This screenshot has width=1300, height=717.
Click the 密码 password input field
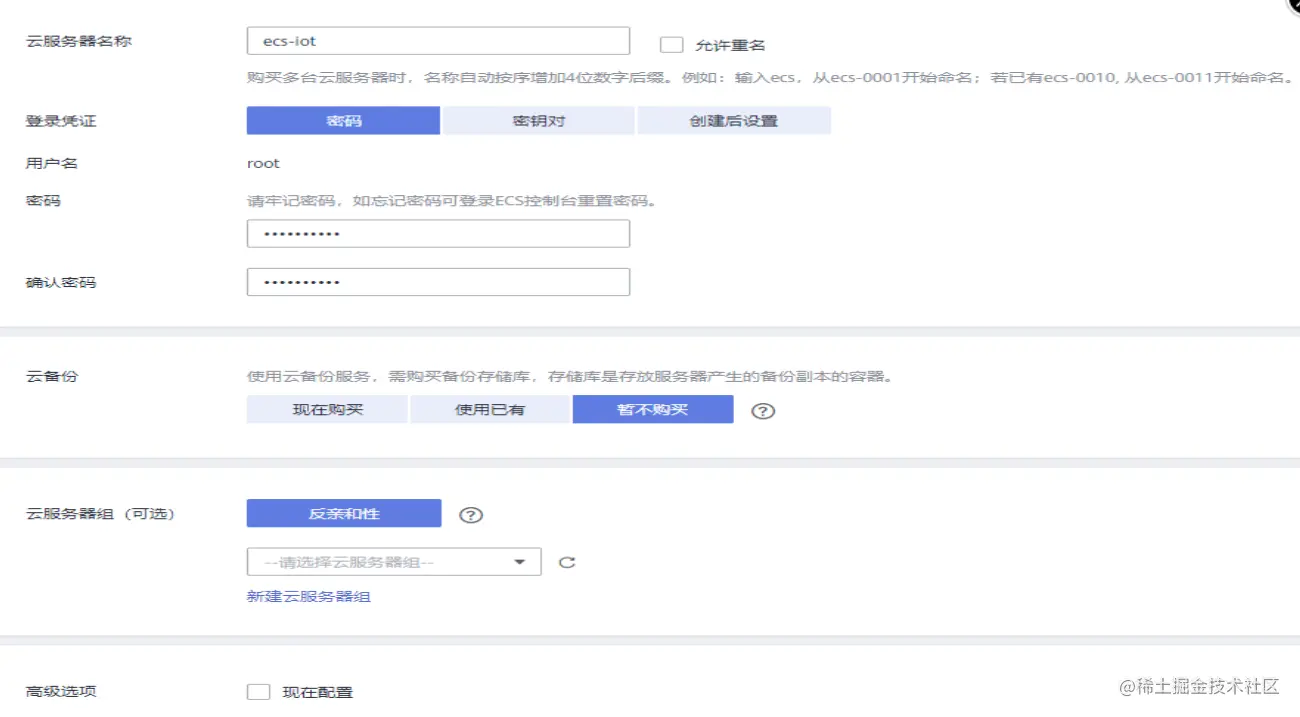click(x=438, y=234)
